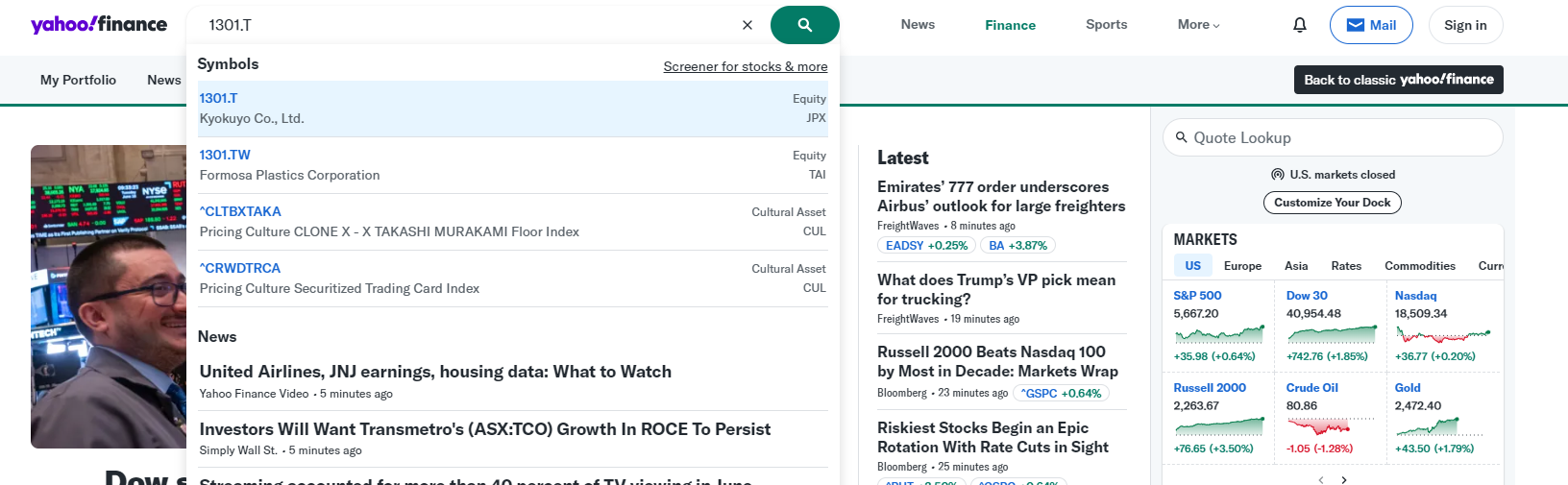Open Russell 2000 Beats Nasdaq 100 article
The height and width of the screenshot is (485, 1568).
click(x=997, y=361)
